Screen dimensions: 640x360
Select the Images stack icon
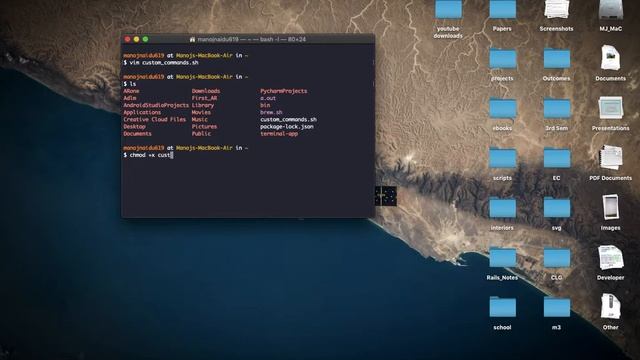click(x=611, y=207)
